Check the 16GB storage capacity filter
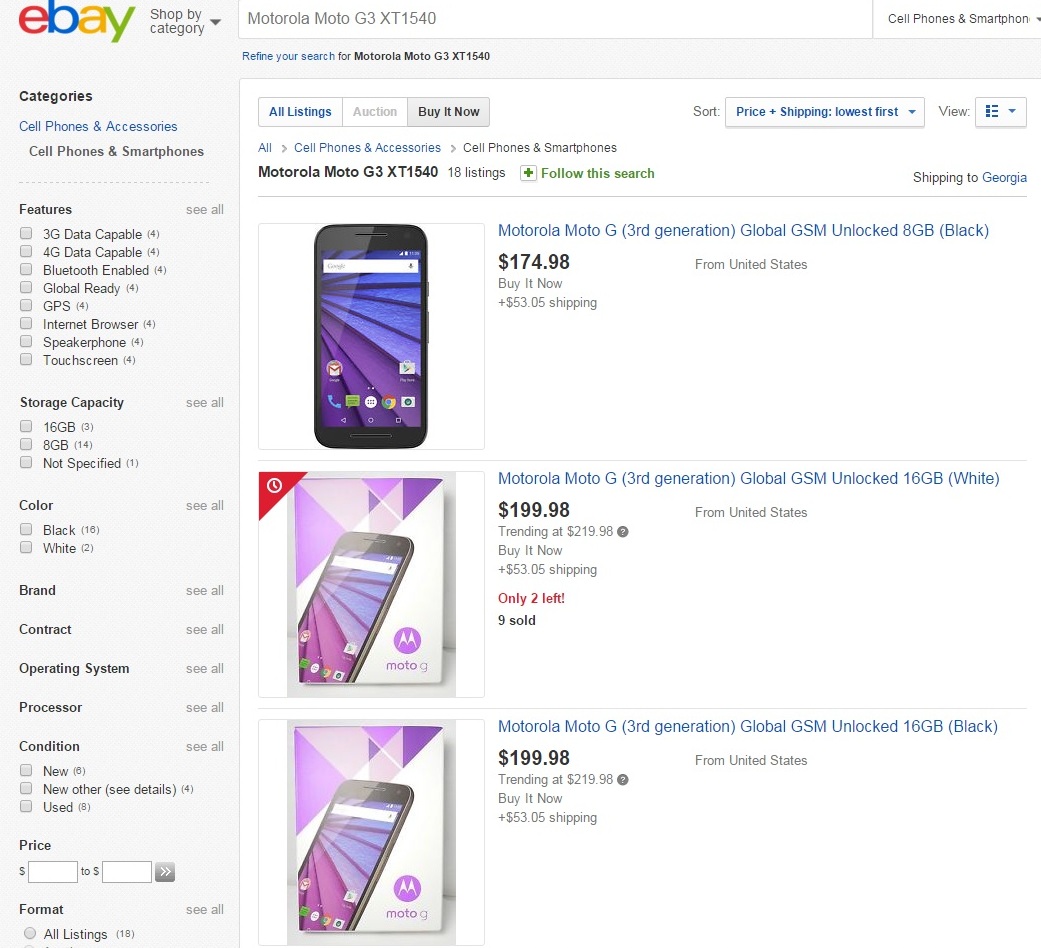Screen dimensions: 1041x948 [x=26, y=427]
